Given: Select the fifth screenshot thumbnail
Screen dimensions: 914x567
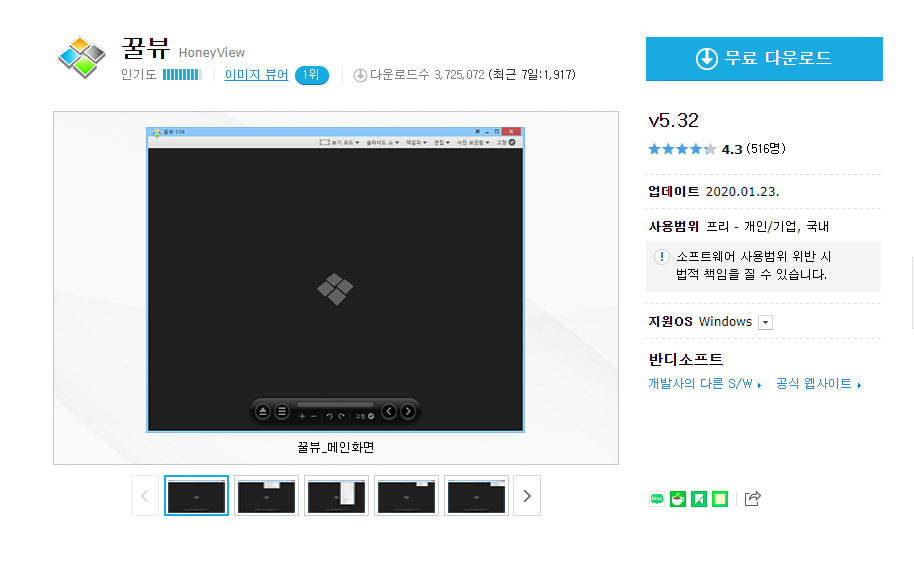Looking at the screenshot, I should [476, 496].
